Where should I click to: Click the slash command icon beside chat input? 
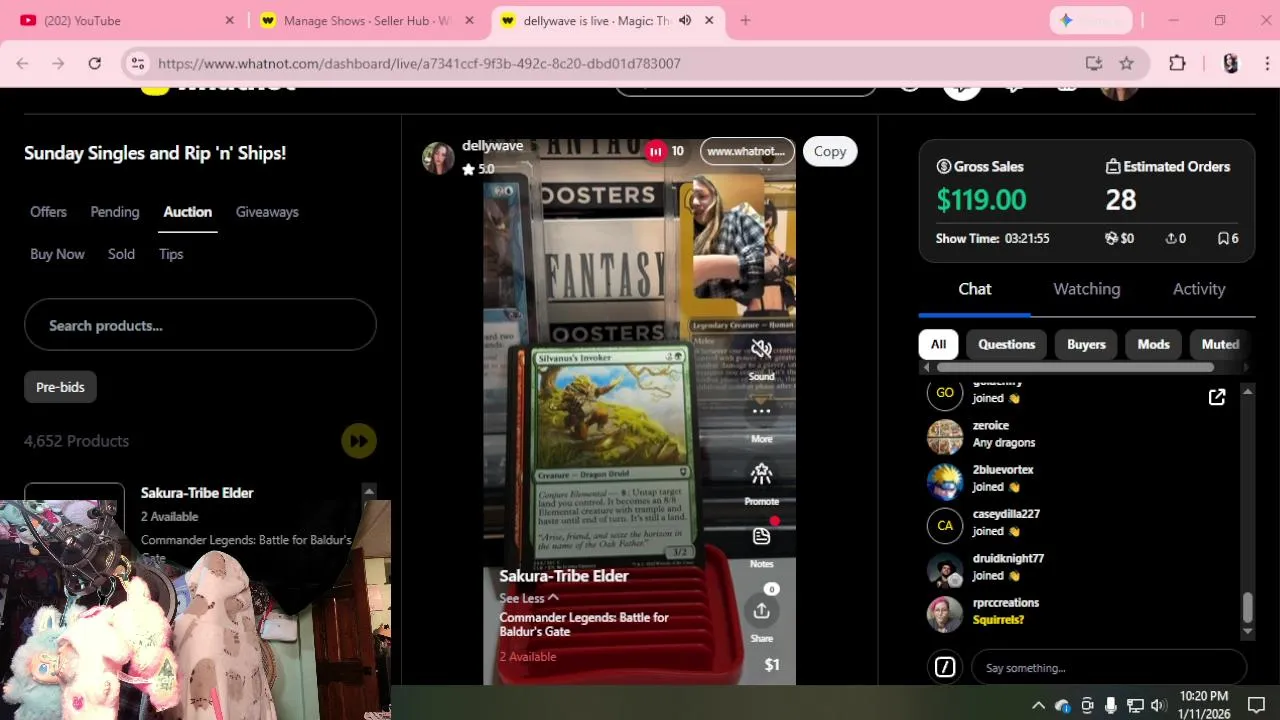945,667
